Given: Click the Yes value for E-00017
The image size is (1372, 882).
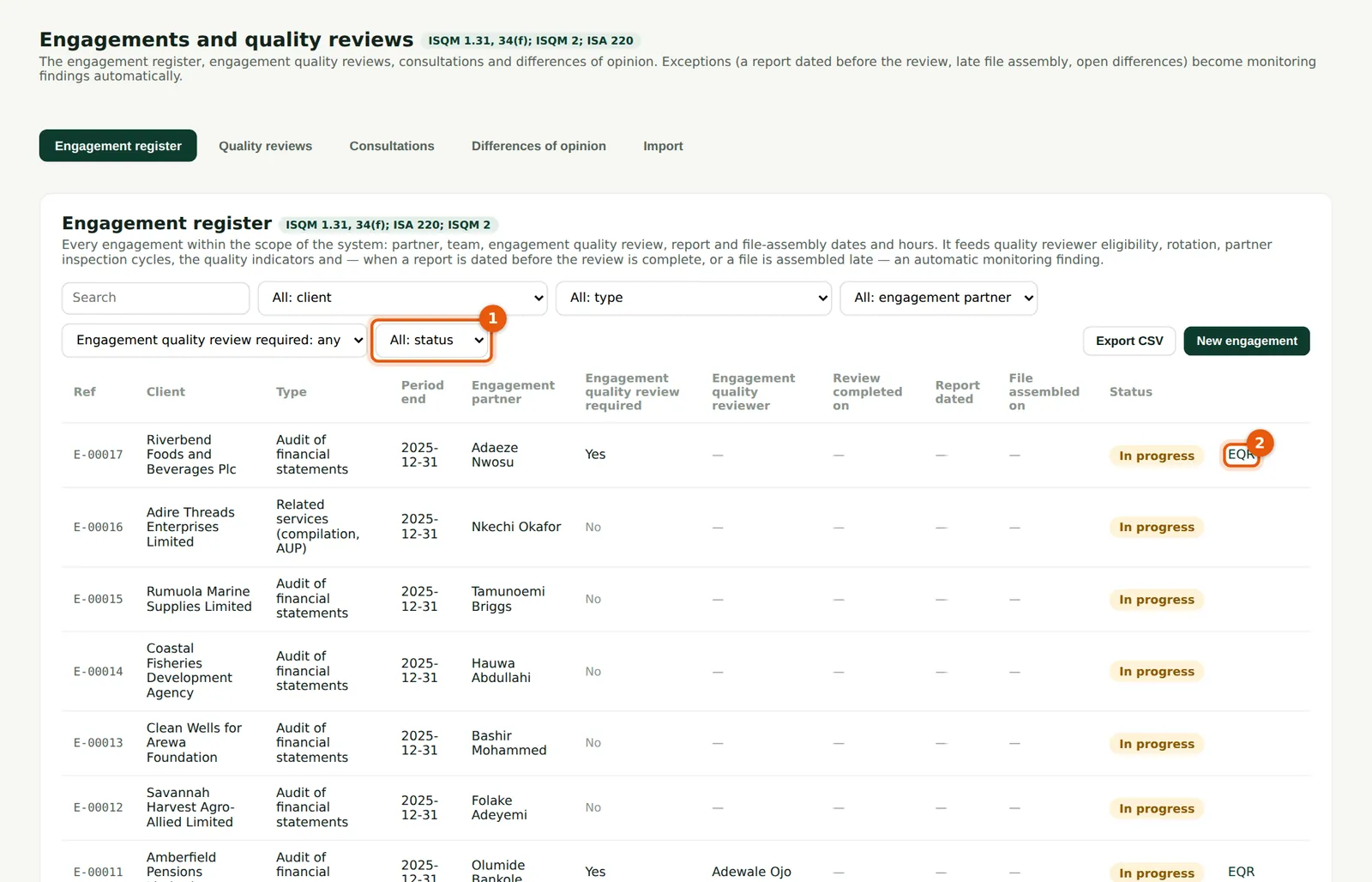Looking at the screenshot, I should (x=595, y=455).
